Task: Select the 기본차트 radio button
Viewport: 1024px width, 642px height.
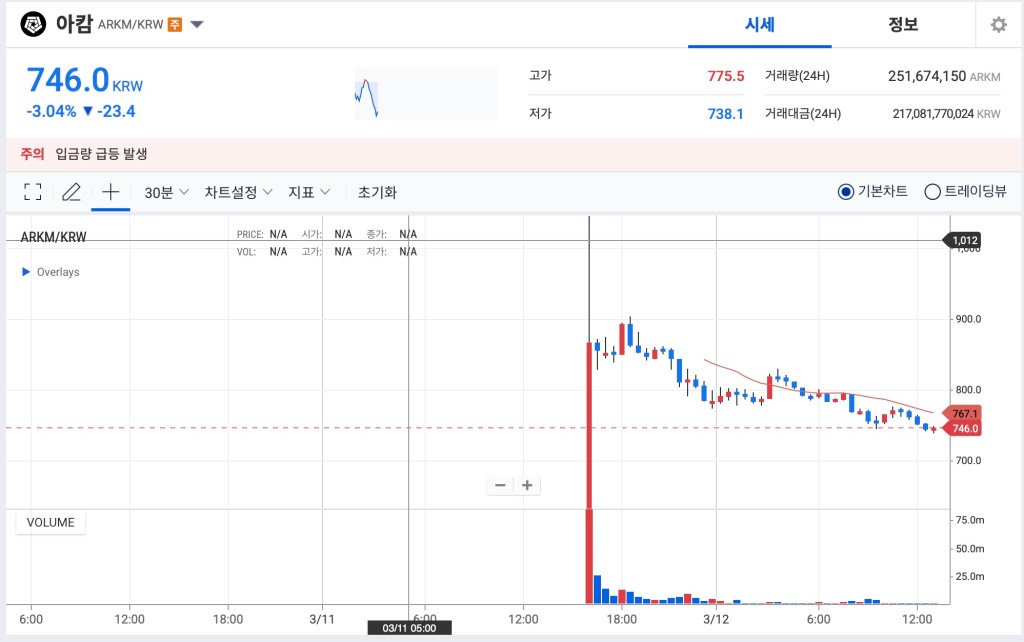Action: click(845, 191)
